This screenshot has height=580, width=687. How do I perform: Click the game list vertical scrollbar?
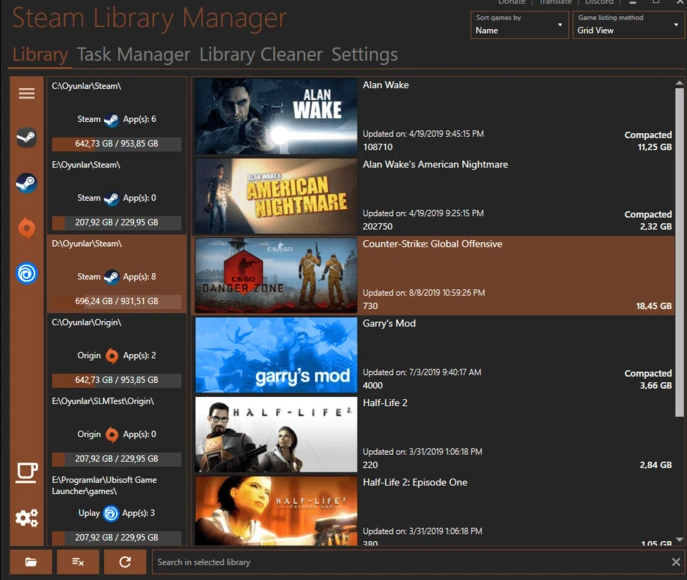pyautogui.click(x=679, y=252)
